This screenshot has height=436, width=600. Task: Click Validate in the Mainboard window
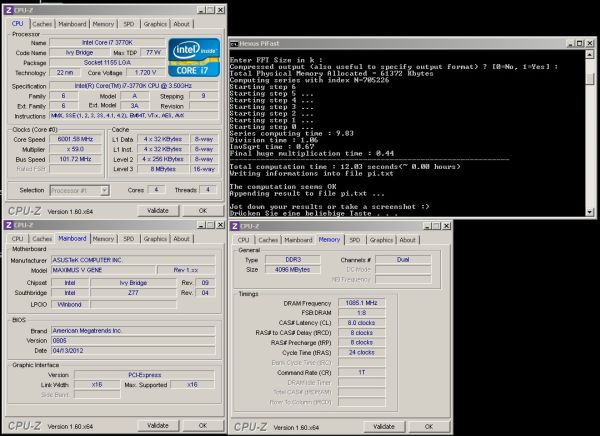click(158, 425)
